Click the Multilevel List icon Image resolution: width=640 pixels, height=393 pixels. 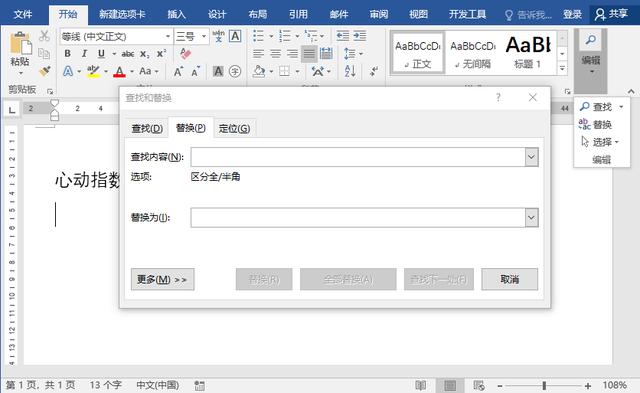(311, 36)
